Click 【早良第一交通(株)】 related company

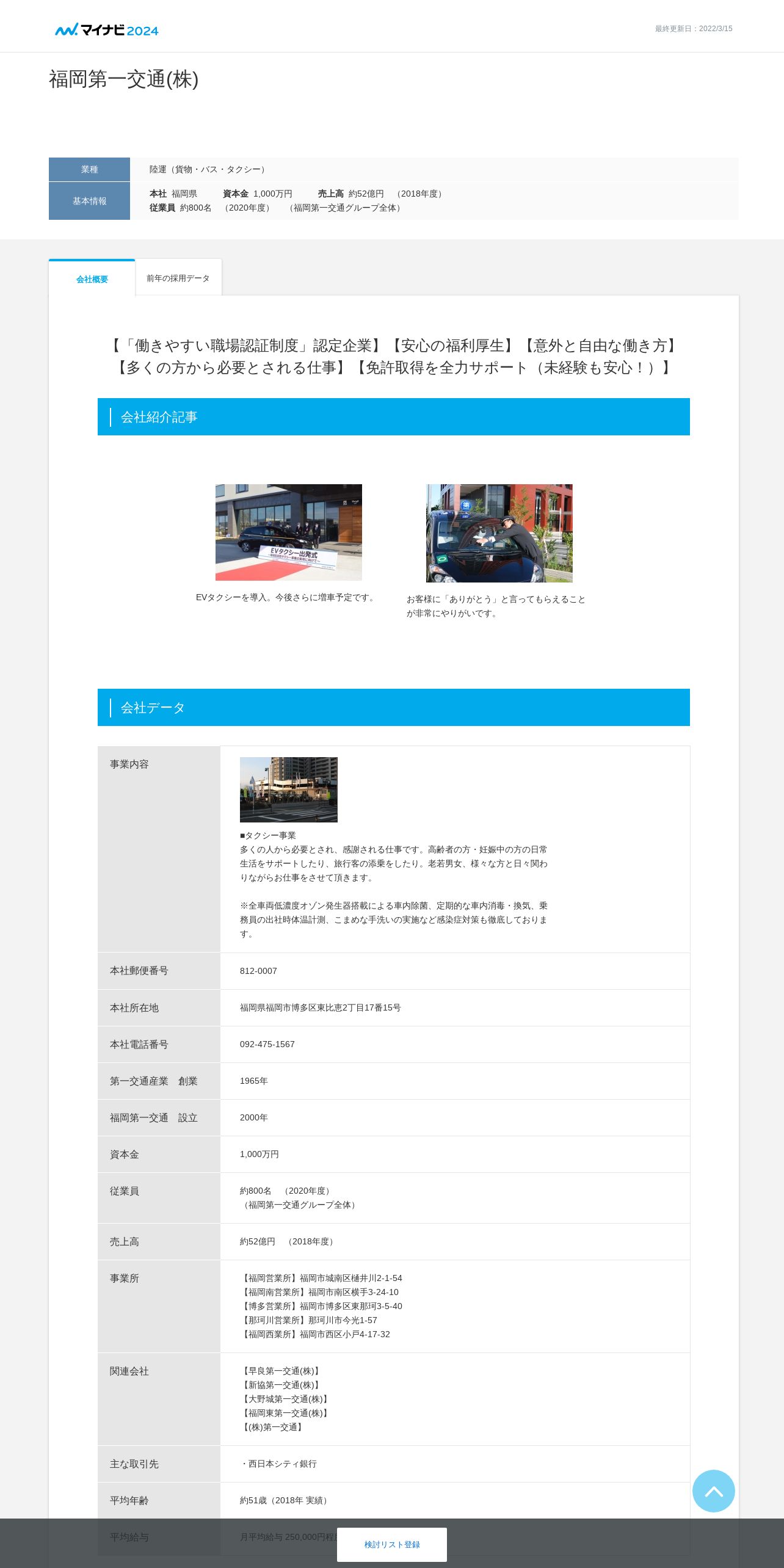(281, 1371)
